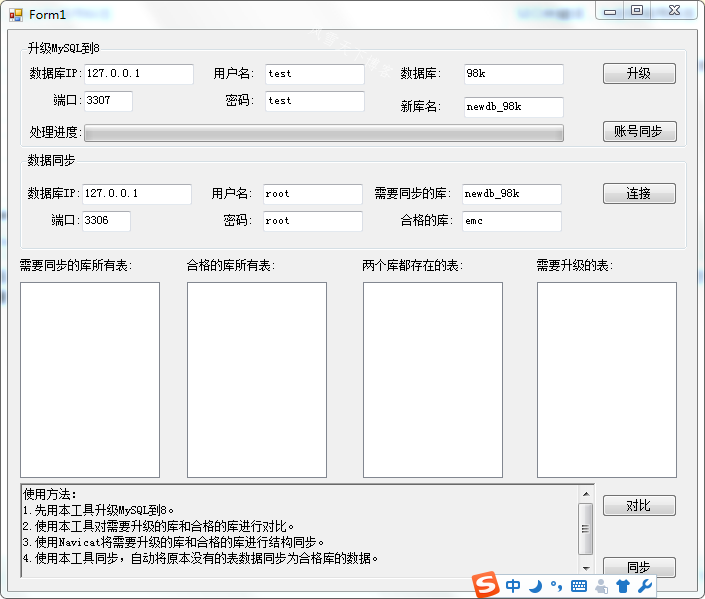Viewport: 705px width, 599px height.
Task: Focus the upgrade 数据库IP field 127.0.0.1
Action: 139,74
